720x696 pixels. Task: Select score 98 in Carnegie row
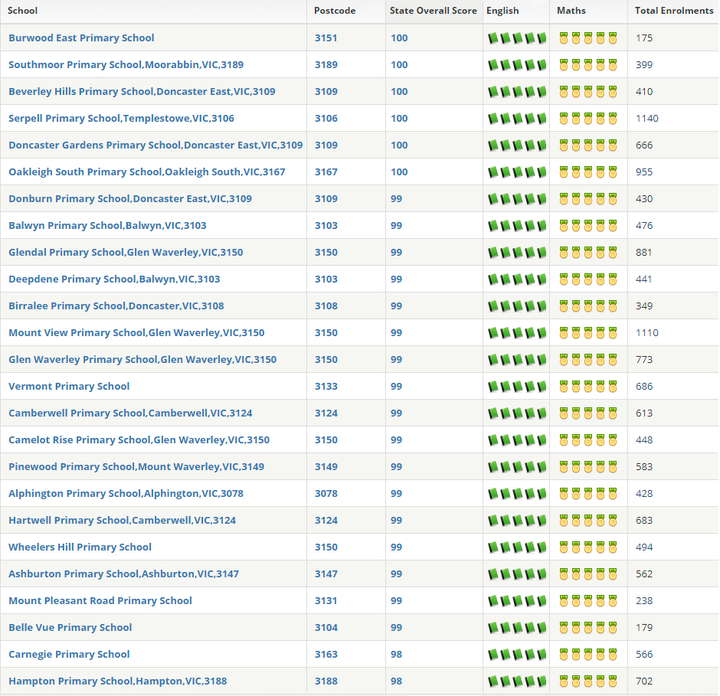(x=396, y=654)
